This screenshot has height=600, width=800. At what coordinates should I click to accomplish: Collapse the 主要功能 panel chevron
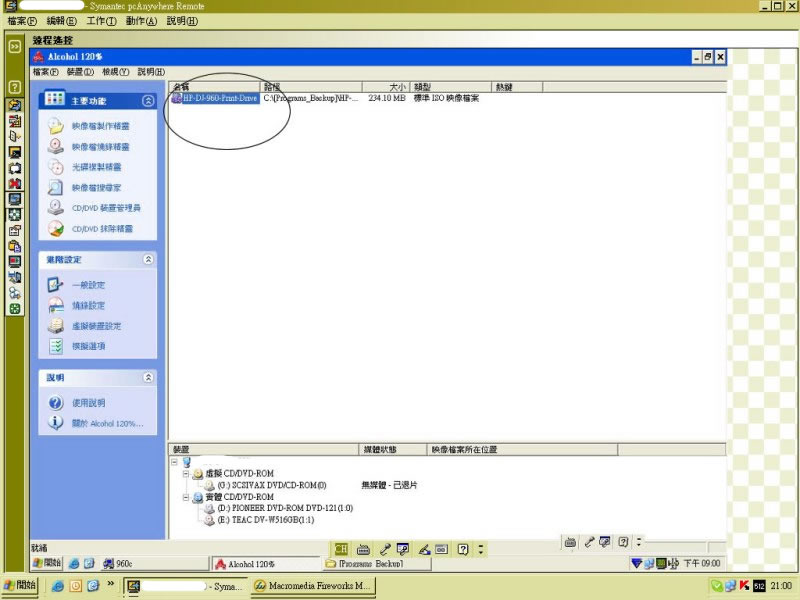tap(148, 101)
